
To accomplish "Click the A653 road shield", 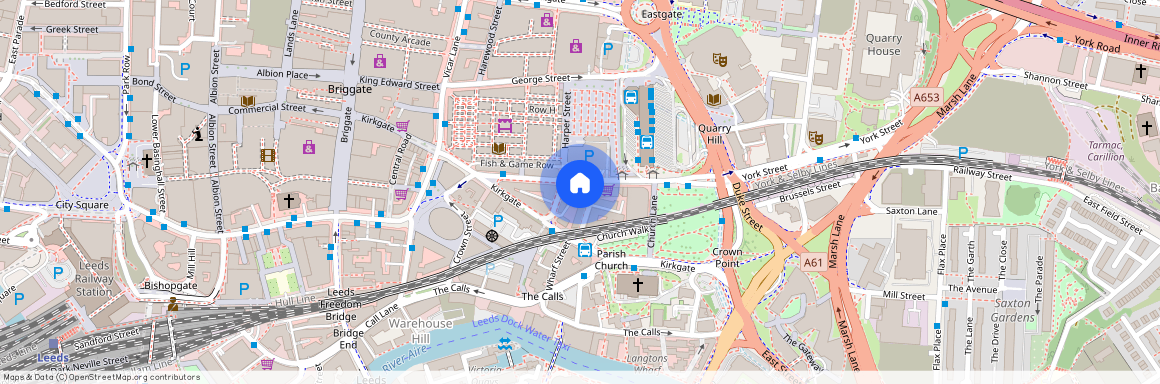I will [925, 97].
